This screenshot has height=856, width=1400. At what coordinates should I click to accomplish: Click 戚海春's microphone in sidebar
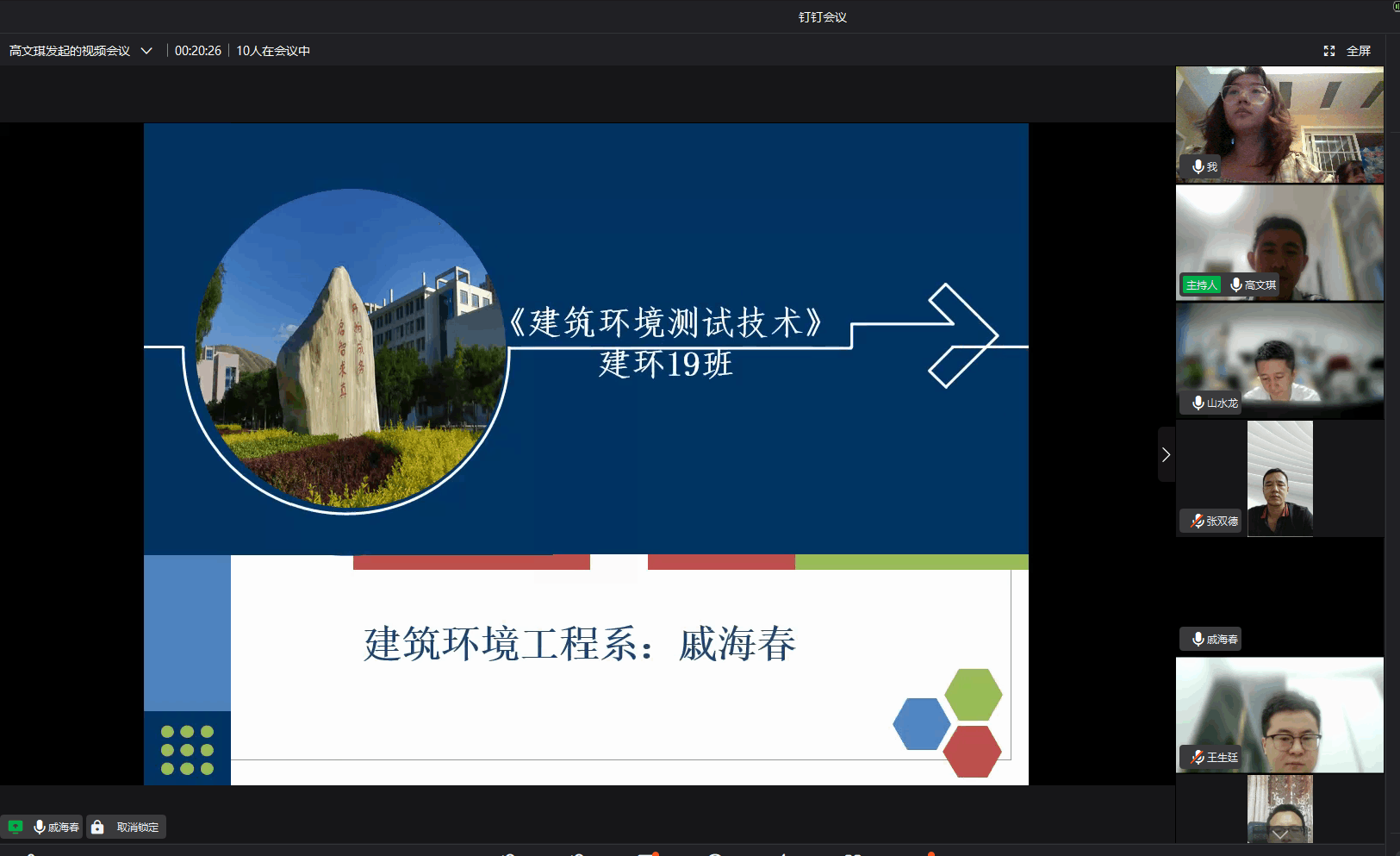tap(1198, 639)
